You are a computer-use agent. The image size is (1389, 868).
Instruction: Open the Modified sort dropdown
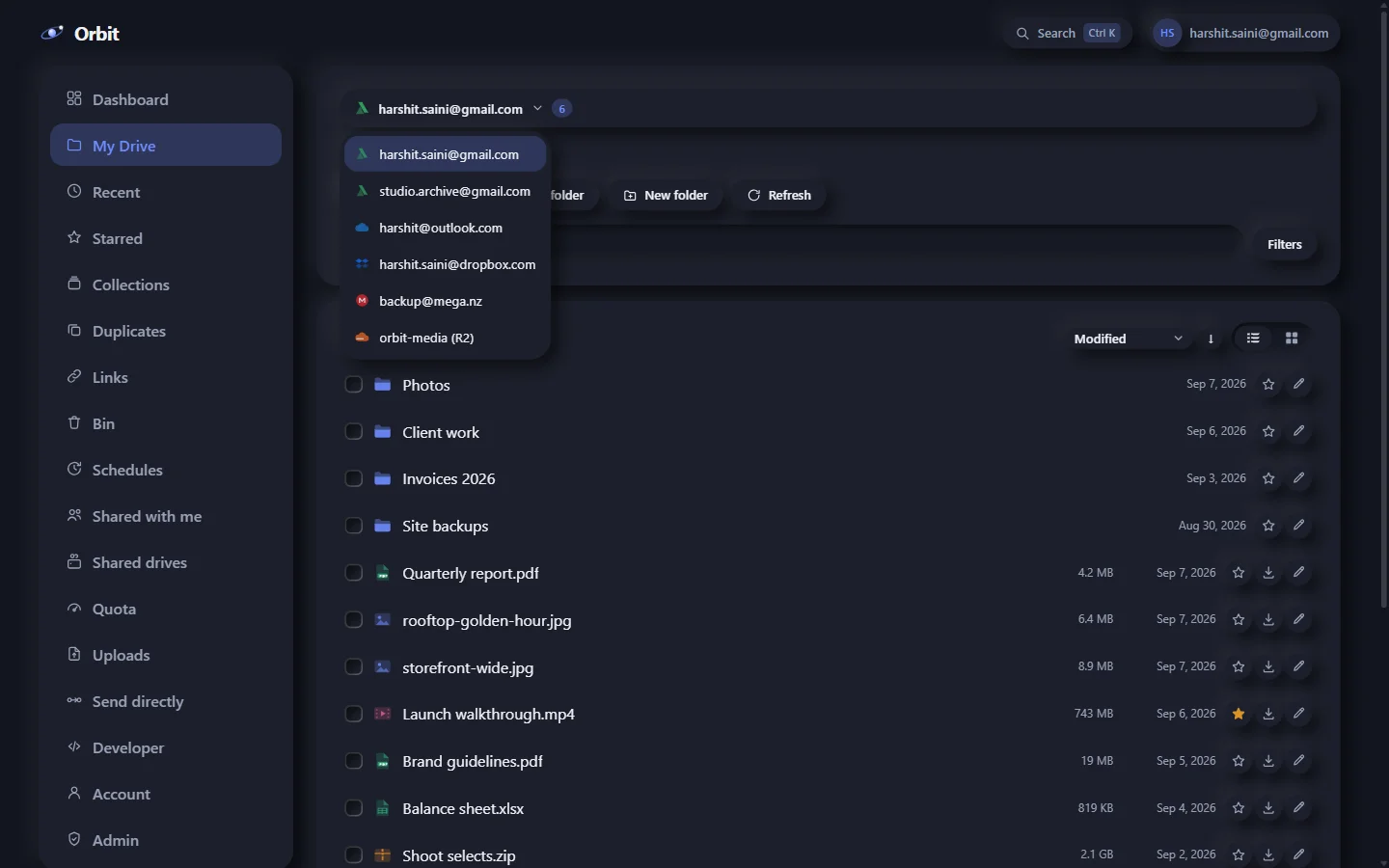coord(1129,339)
